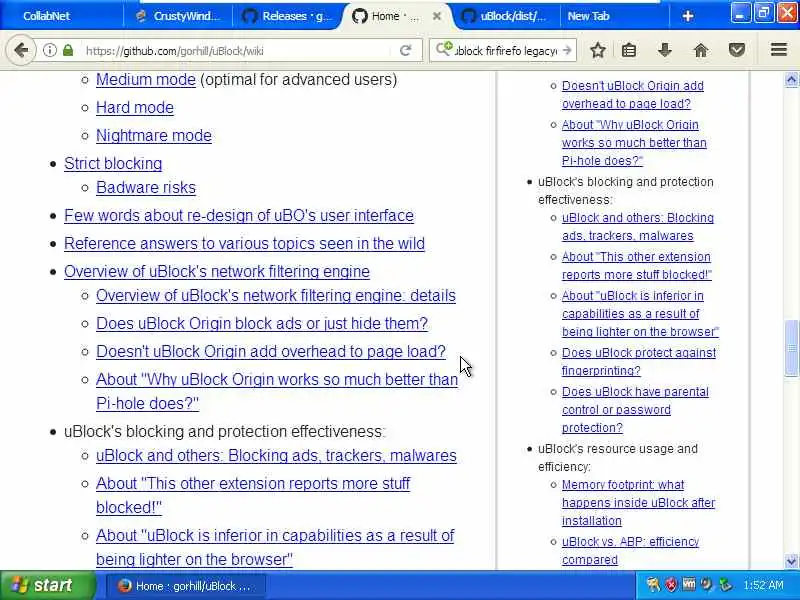Bookmark this page with the star icon
The image size is (800, 600).
click(597, 50)
